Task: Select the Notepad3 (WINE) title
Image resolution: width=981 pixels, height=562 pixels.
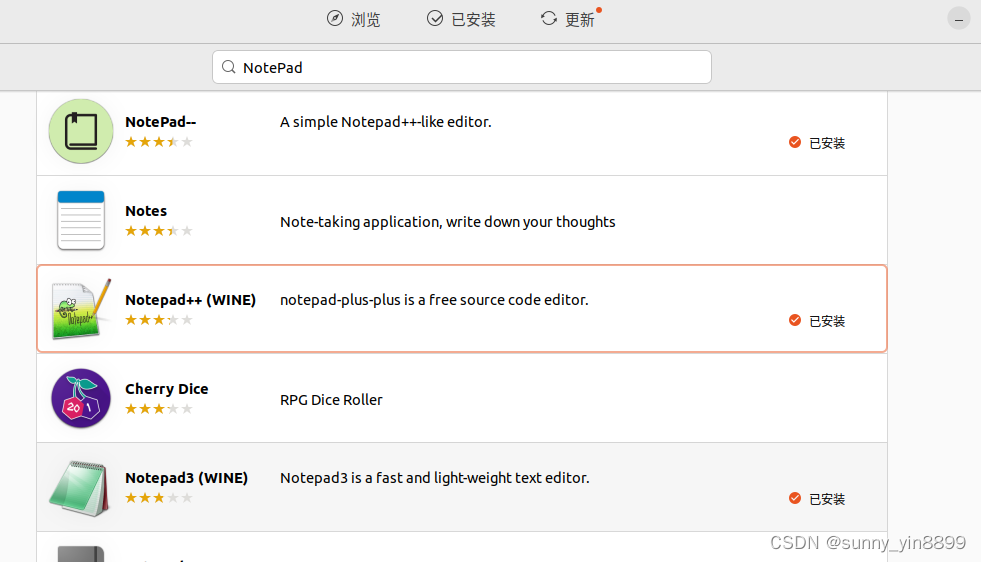Action: pyautogui.click(x=186, y=478)
